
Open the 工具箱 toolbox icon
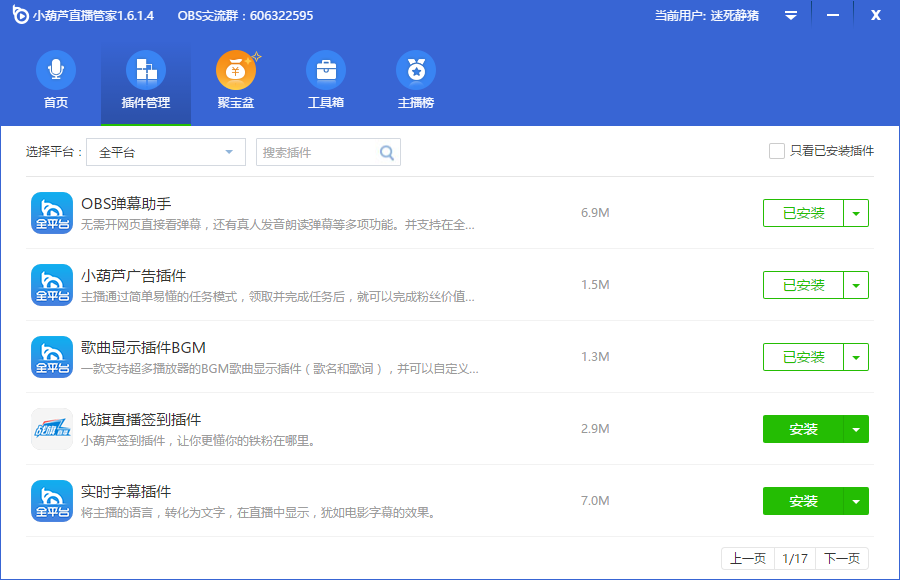coord(326,71)
